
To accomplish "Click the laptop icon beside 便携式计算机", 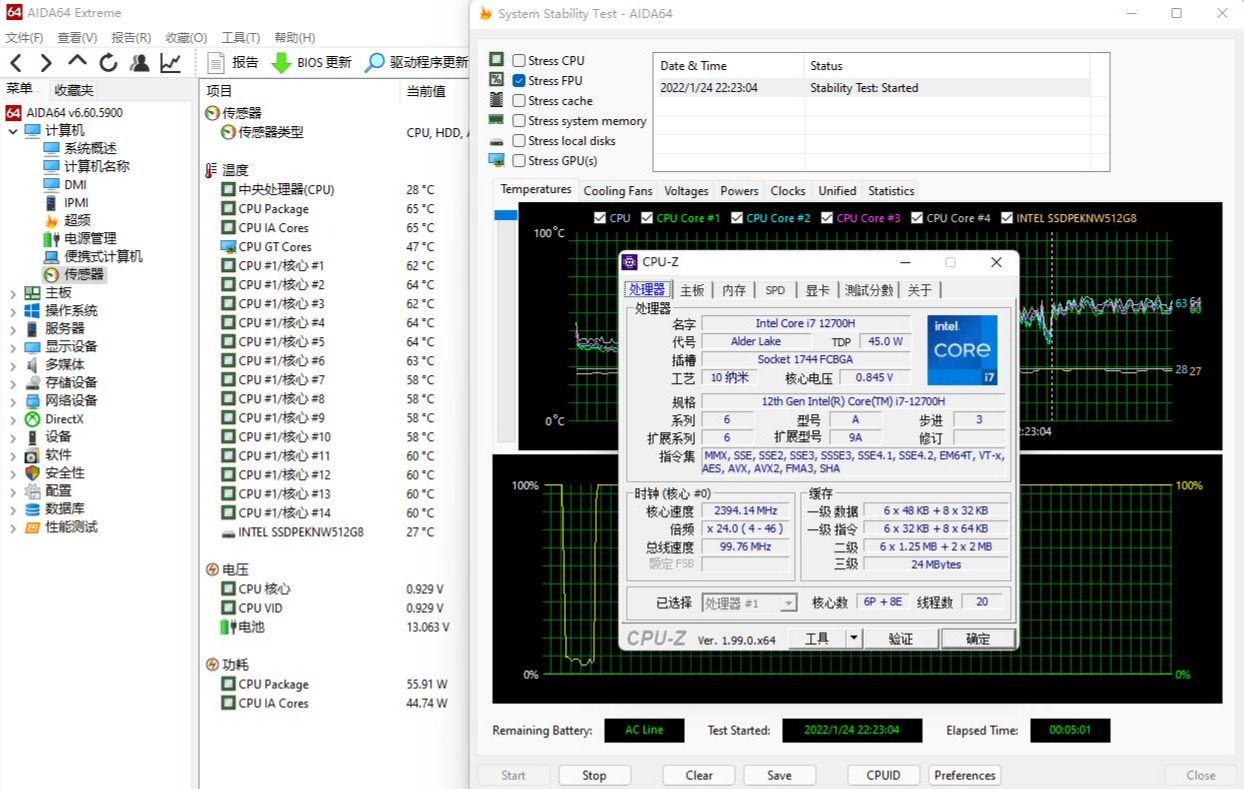I will [51, 256].
